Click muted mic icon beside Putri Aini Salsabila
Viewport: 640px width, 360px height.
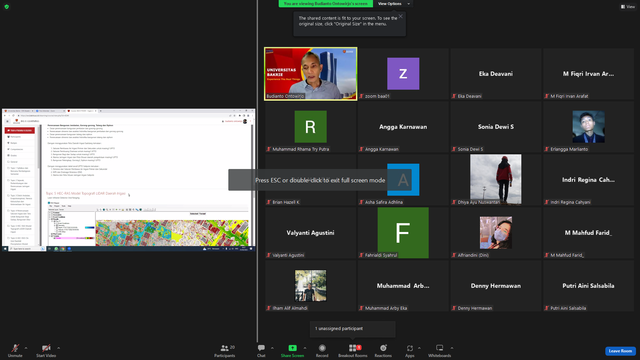547,308
